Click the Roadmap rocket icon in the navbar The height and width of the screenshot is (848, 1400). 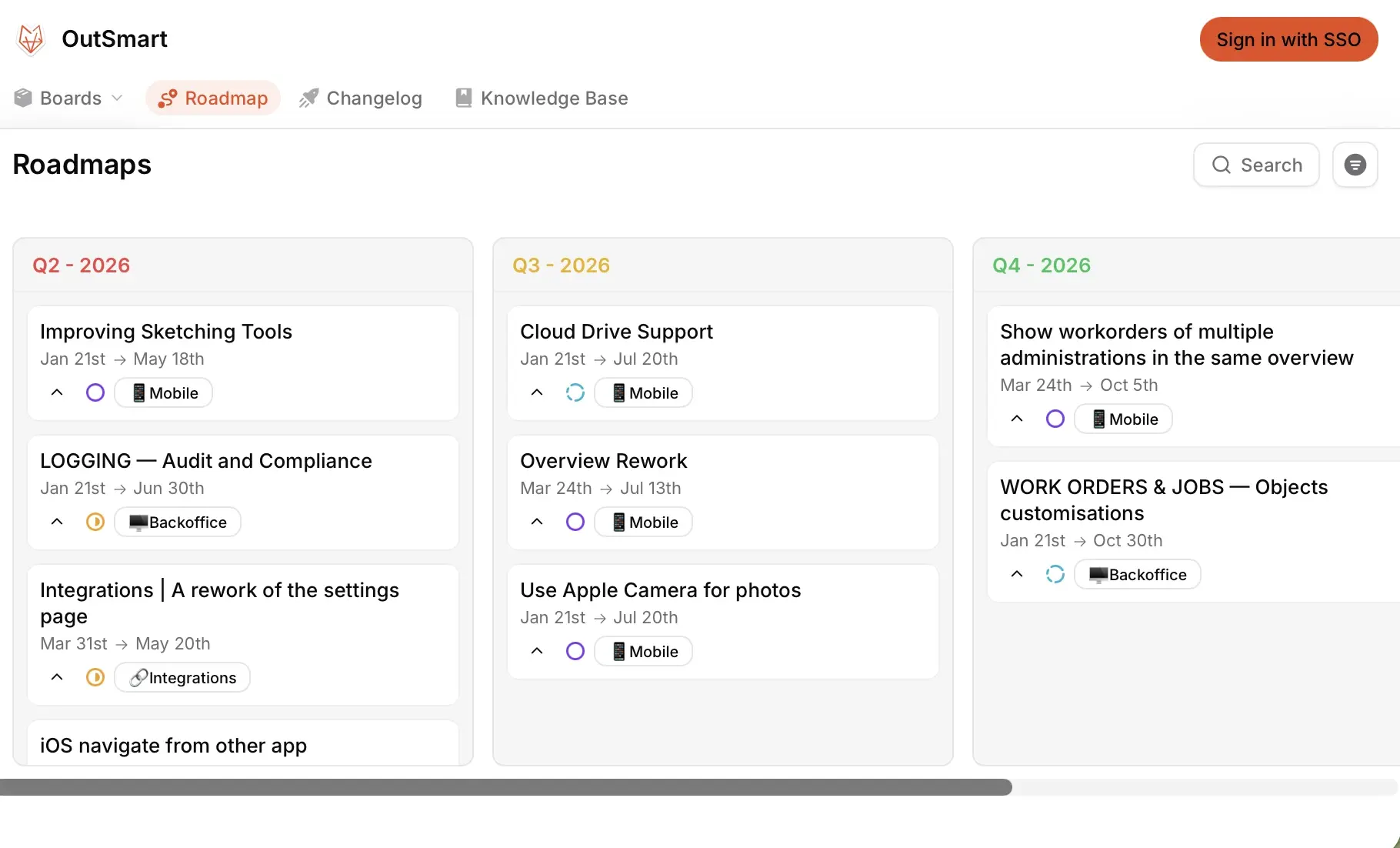166,98
